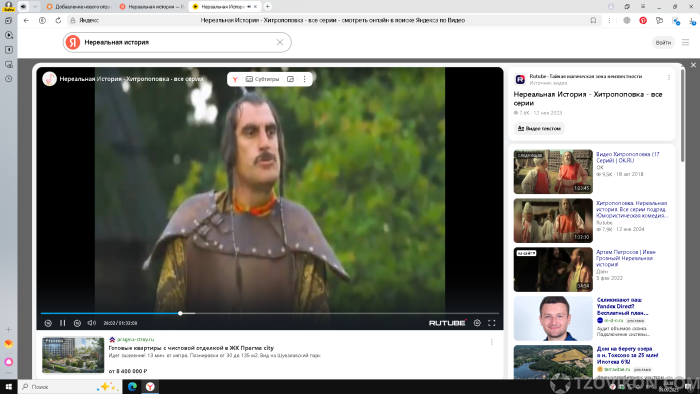The height and width of the screenshot is (394, 700).
Task: Click the video progress bar handle
Action: tap(180, 313)
